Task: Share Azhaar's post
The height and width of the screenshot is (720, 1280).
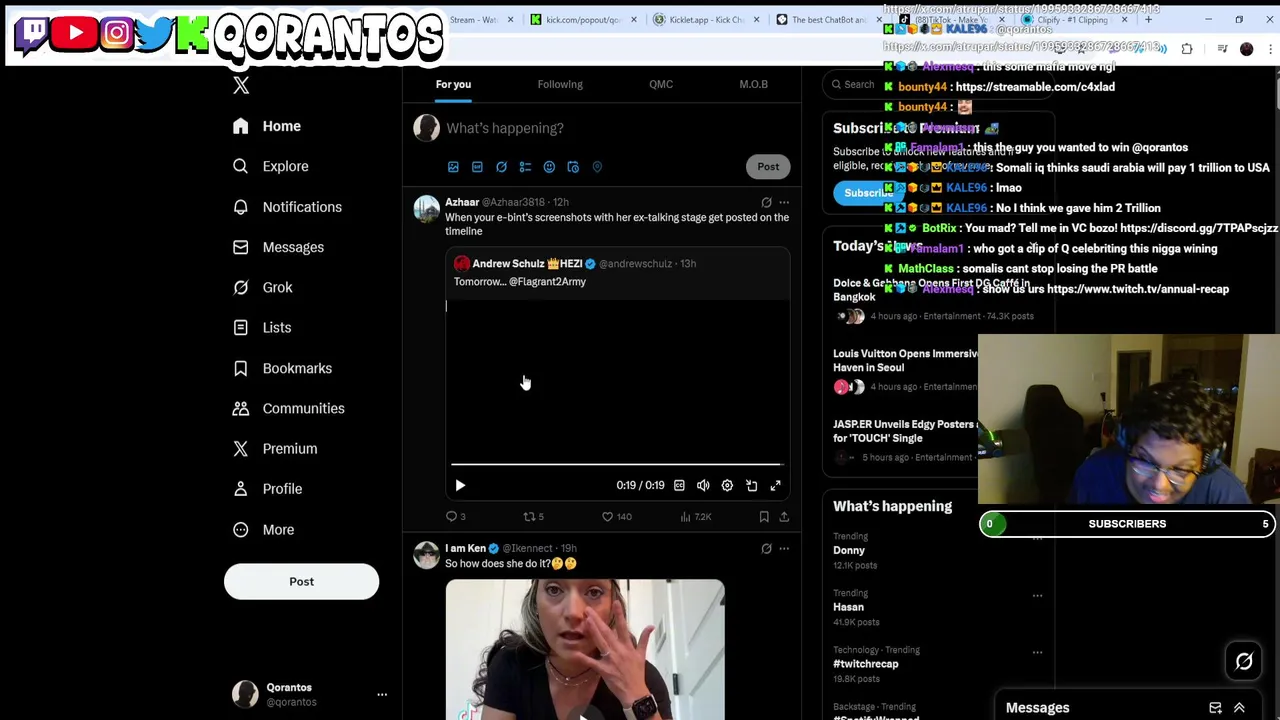Action: tap(784, 517)
